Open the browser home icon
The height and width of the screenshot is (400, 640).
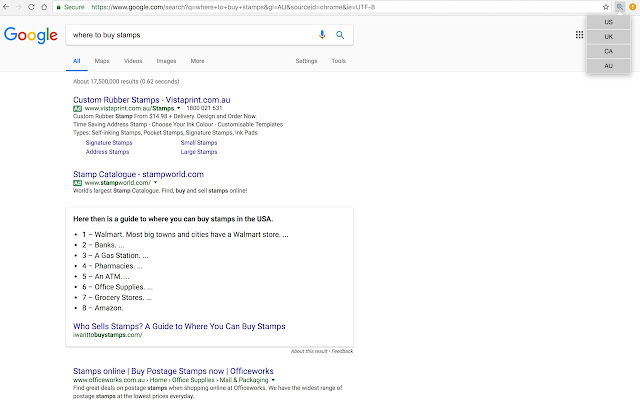(x=44, y=7)
